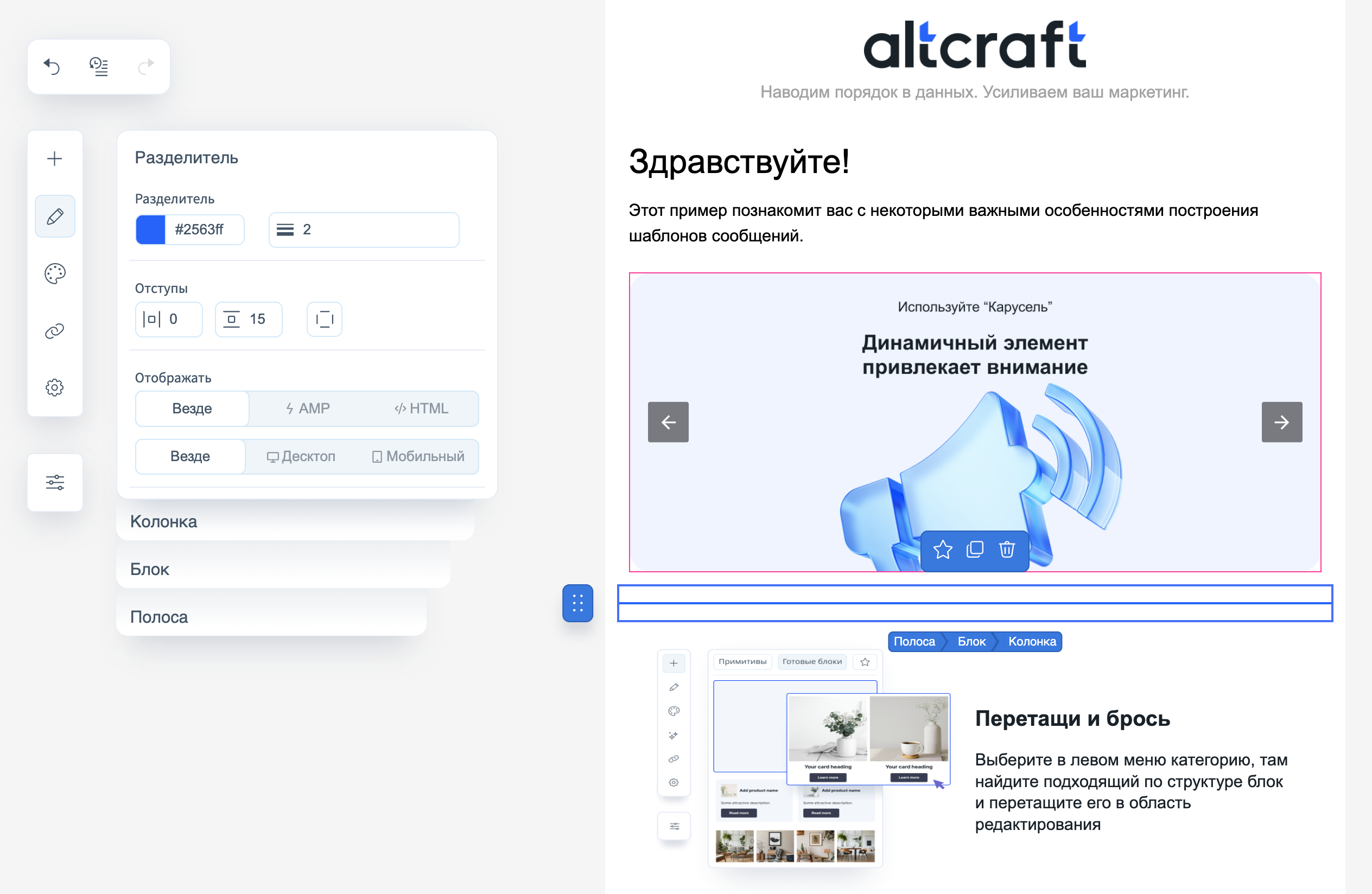Expand the Блок panel
The height and width of the screenshot is (894, 1372).
pos(150,569)
